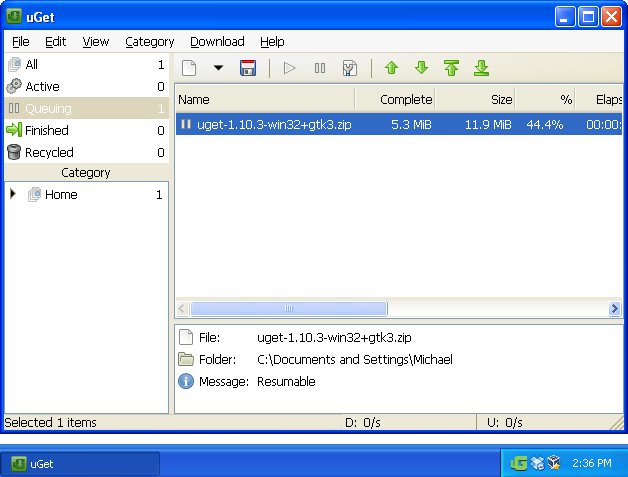Sort list by the Size column header
628x477 pixels.
click(x=475, y=99)
